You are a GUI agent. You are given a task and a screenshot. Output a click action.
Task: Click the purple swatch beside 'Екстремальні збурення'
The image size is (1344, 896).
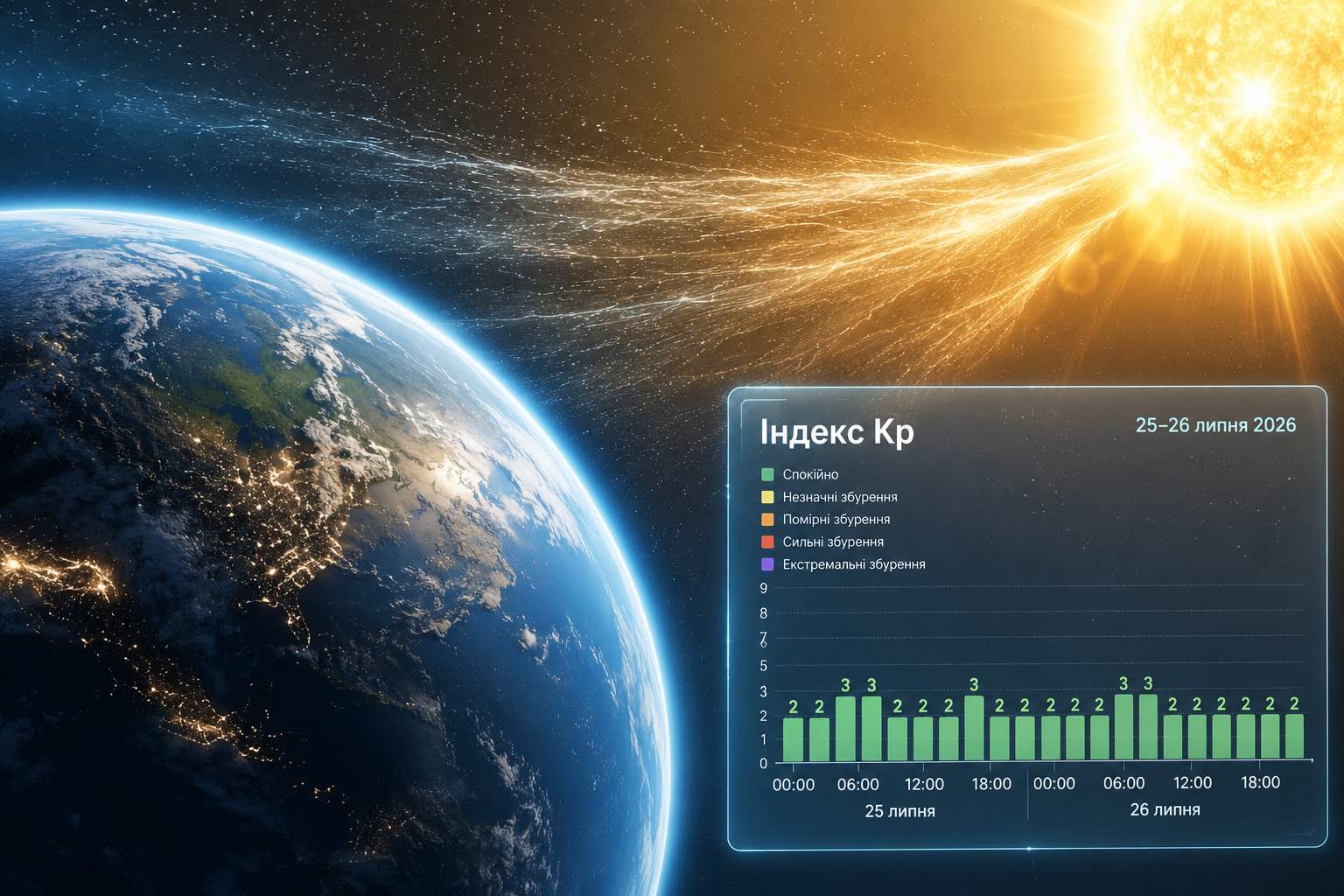pyautogui.click(x=767, y=564)
